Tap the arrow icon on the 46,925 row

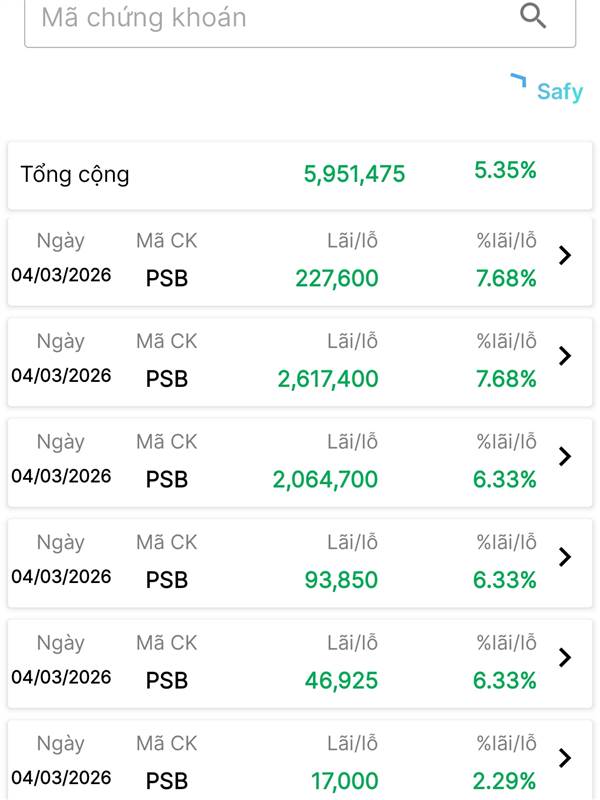565,658
